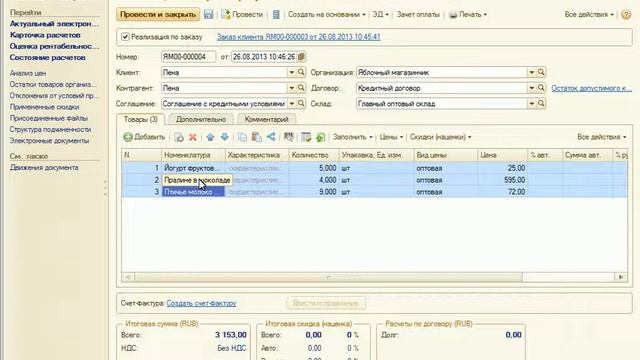
Task: Open the calendar picker beside the date field
Action: coord(301,57)
